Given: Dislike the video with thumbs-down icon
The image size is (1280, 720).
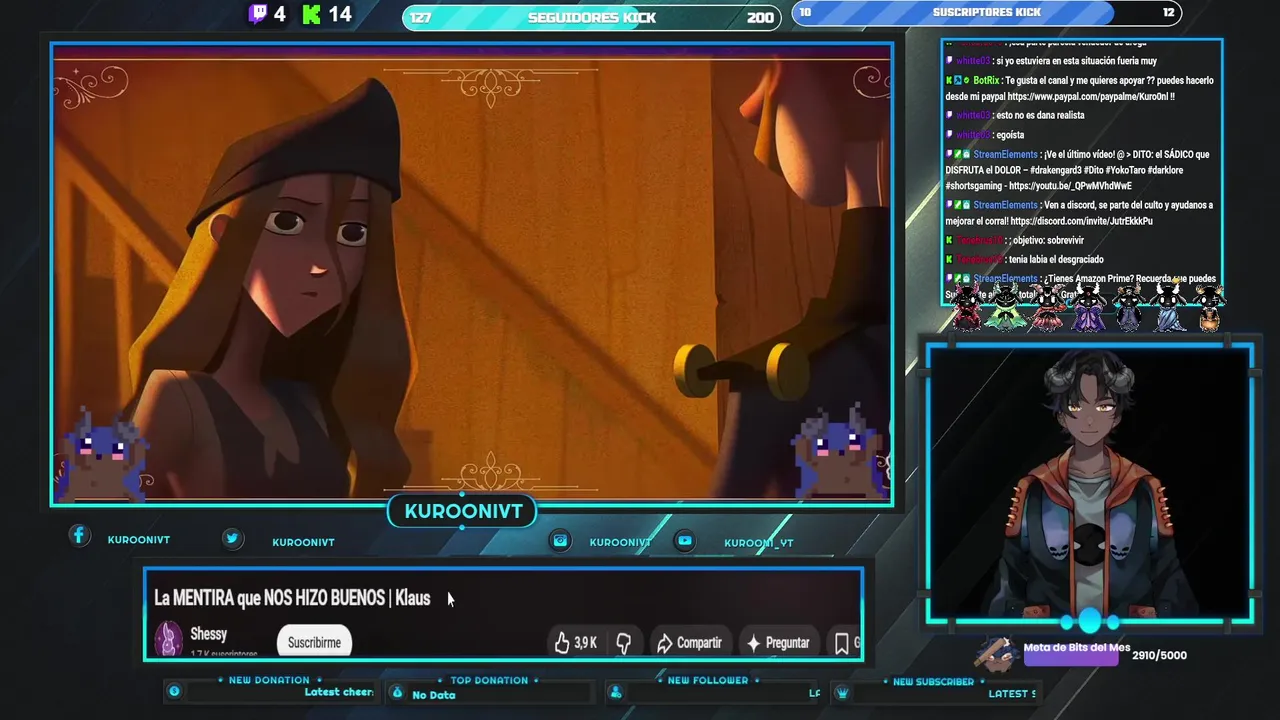Looking at the screenshot, I should 623,643.
